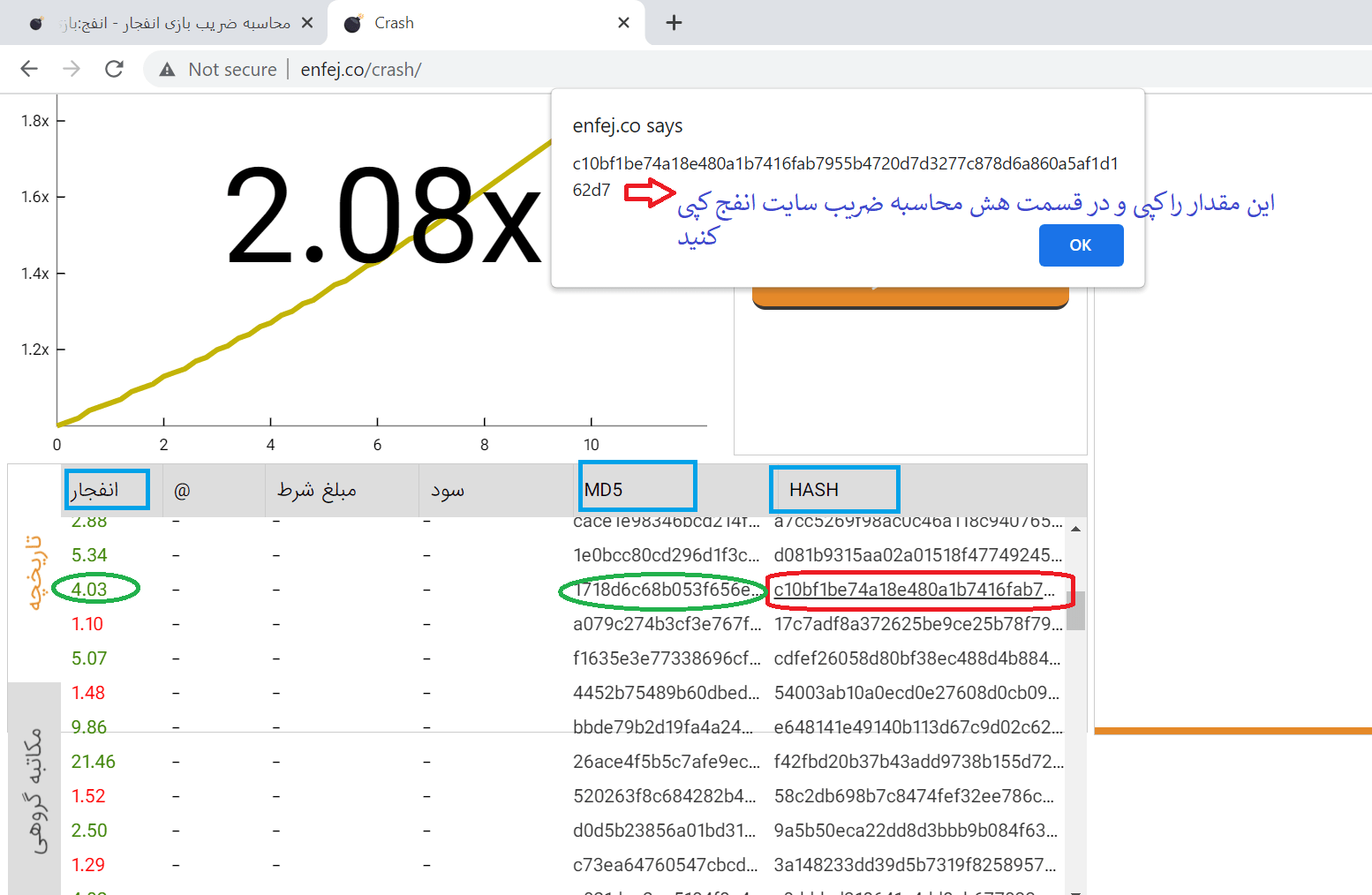Select the 21.46 crash result row
The height and width of the screenshot is (895, 1372).
pos(93,762)
